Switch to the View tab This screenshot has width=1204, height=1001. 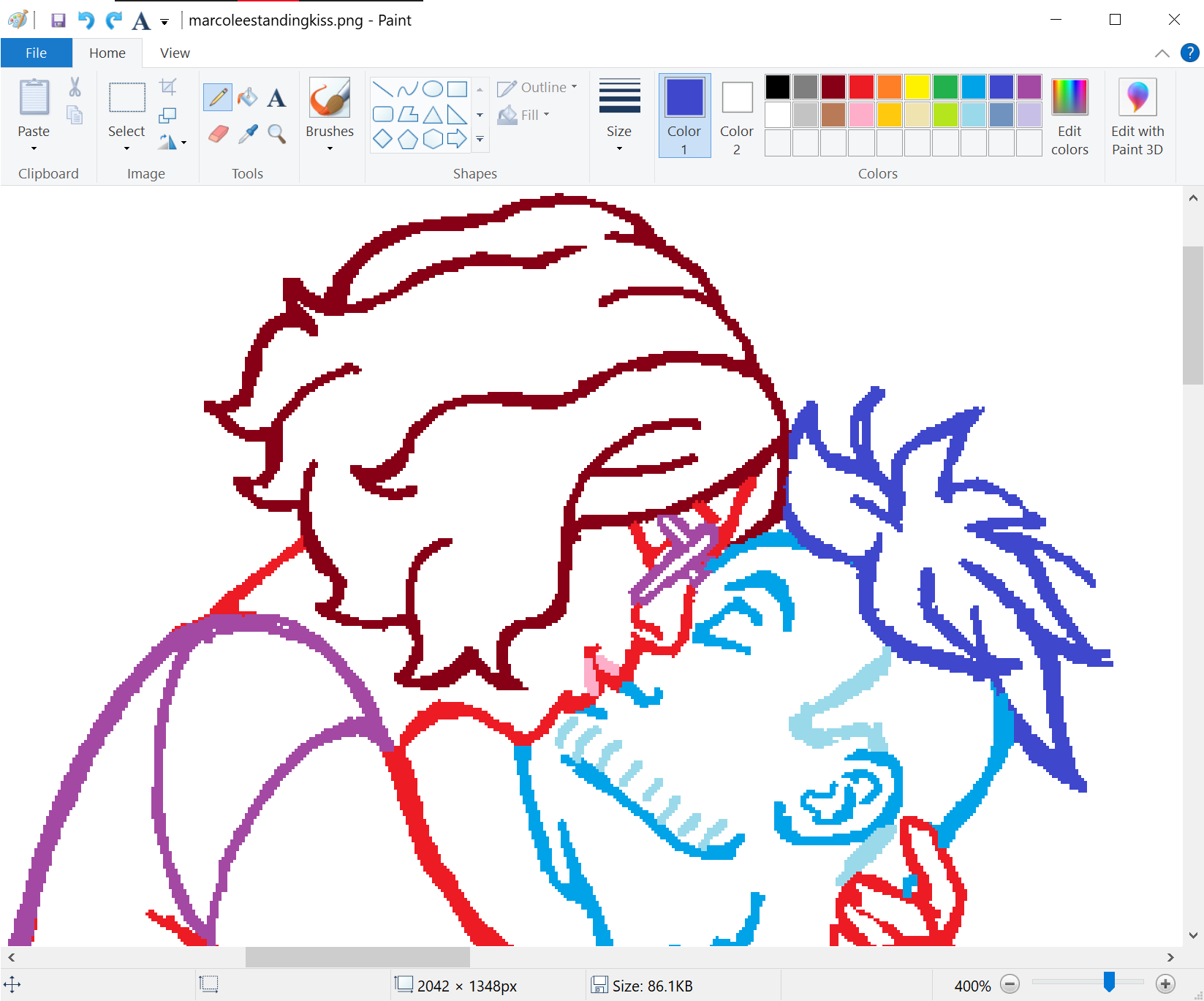(175, 53)
